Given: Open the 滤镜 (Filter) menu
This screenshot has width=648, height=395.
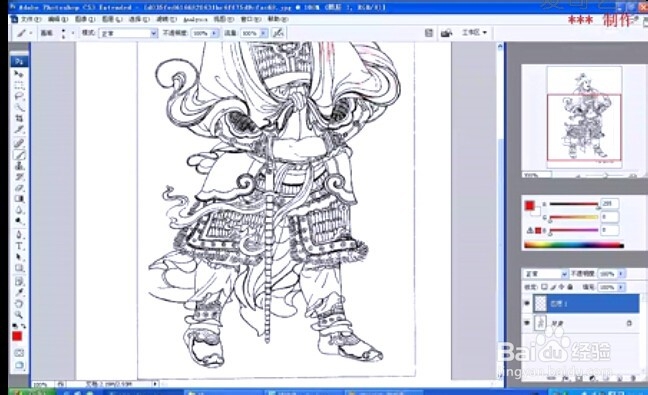Looking at the screenshot, I should [167, 19].
